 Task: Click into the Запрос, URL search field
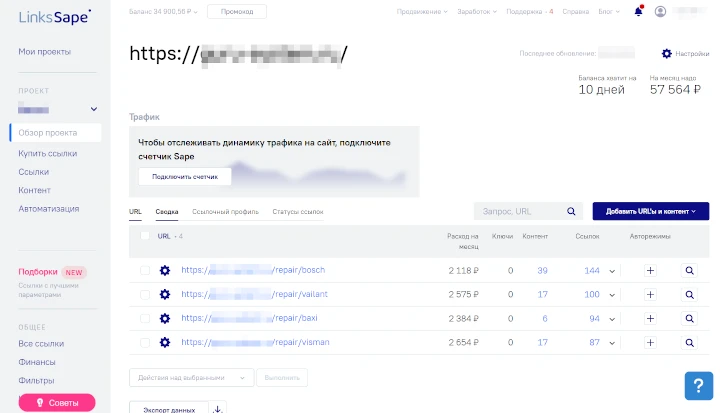(518, 211)
